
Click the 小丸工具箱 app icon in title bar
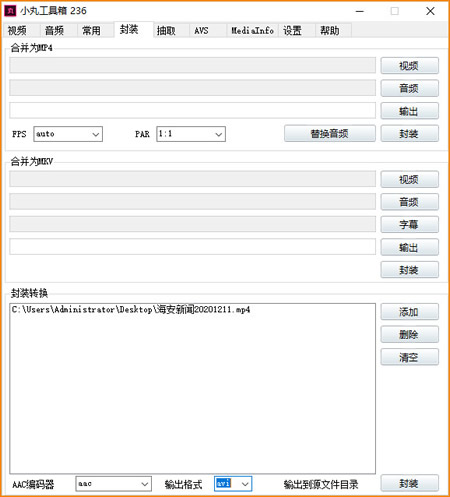coord(10,11)
